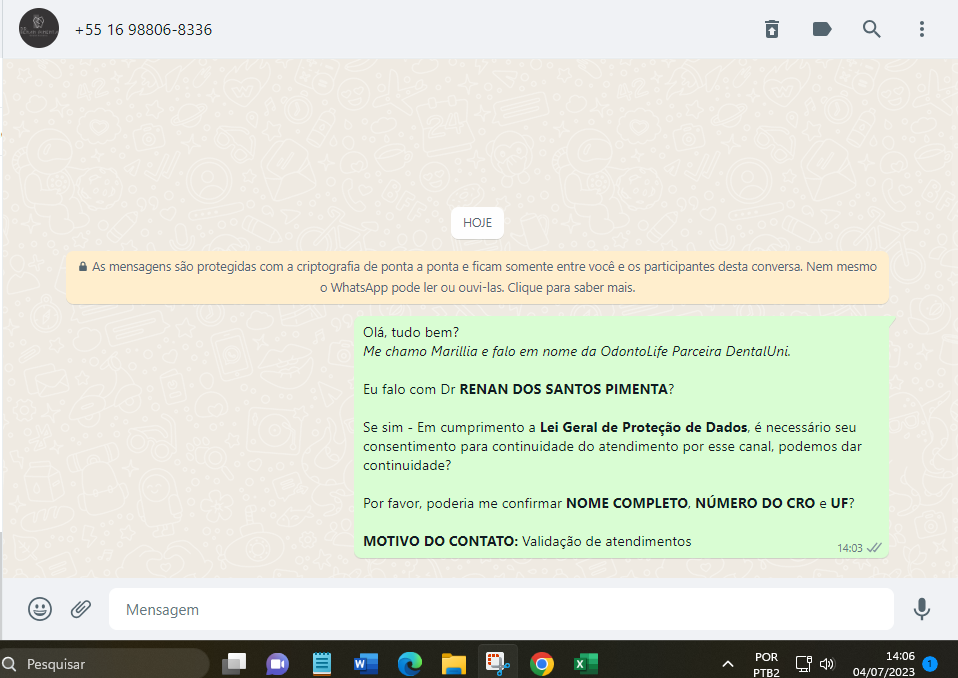Click the message read receipt checkmarks
This screenshot has width=958, height=678.
[874, 547]
